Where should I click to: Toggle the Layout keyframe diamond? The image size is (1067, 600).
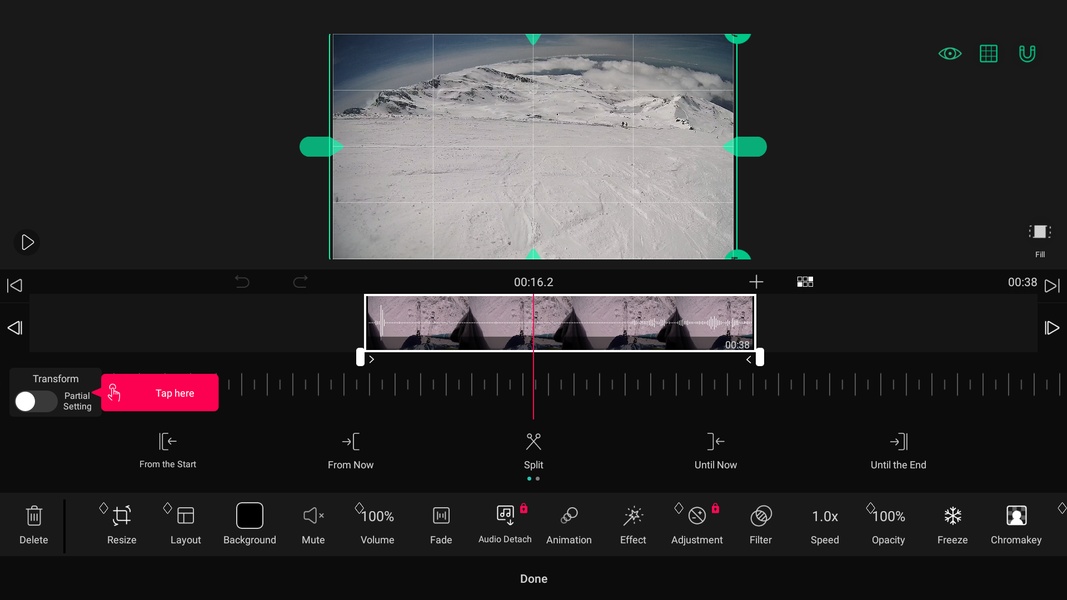point(167,507)
